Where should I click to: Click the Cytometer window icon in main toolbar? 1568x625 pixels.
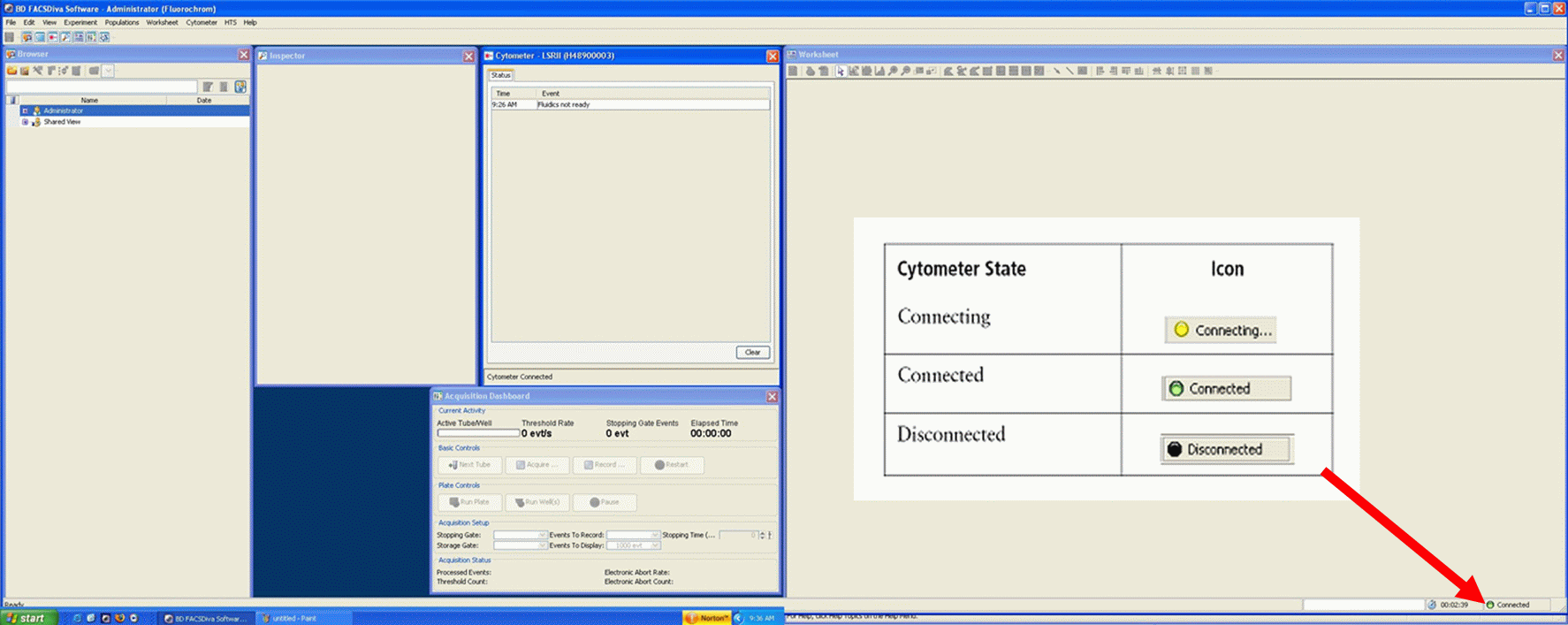coord(52,37)
